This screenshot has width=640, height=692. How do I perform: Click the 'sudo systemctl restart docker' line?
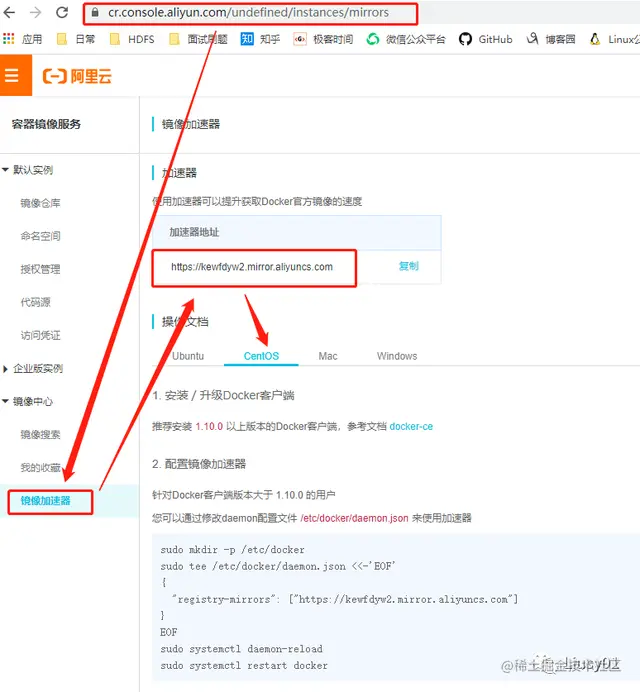click(x=244, y=666)
